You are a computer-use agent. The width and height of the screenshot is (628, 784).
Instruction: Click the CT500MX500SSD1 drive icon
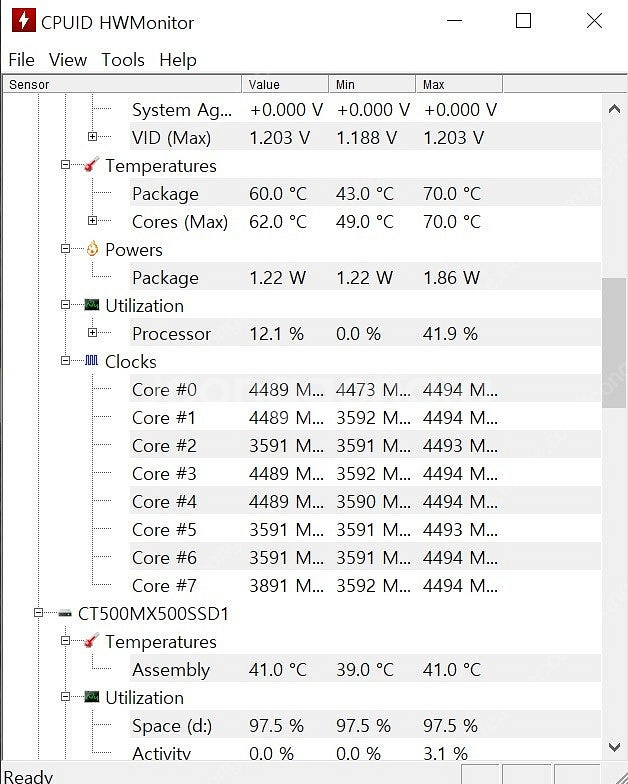coord(65,613)
